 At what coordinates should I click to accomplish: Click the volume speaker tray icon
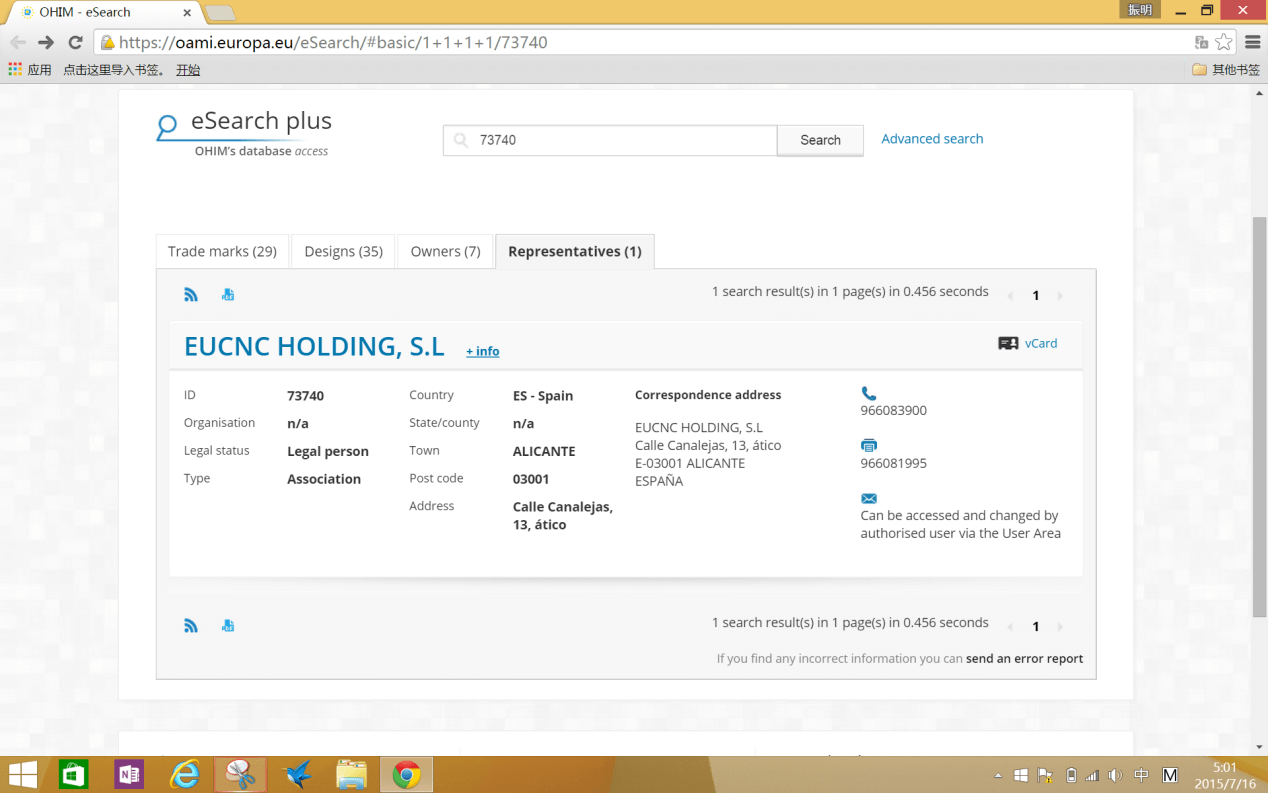tap(1115, 775)
